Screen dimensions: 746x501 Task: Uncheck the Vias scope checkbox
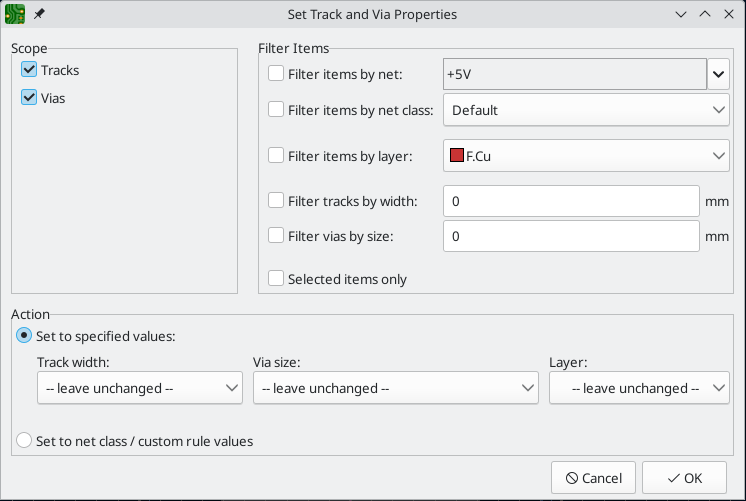tap(28, 98)
